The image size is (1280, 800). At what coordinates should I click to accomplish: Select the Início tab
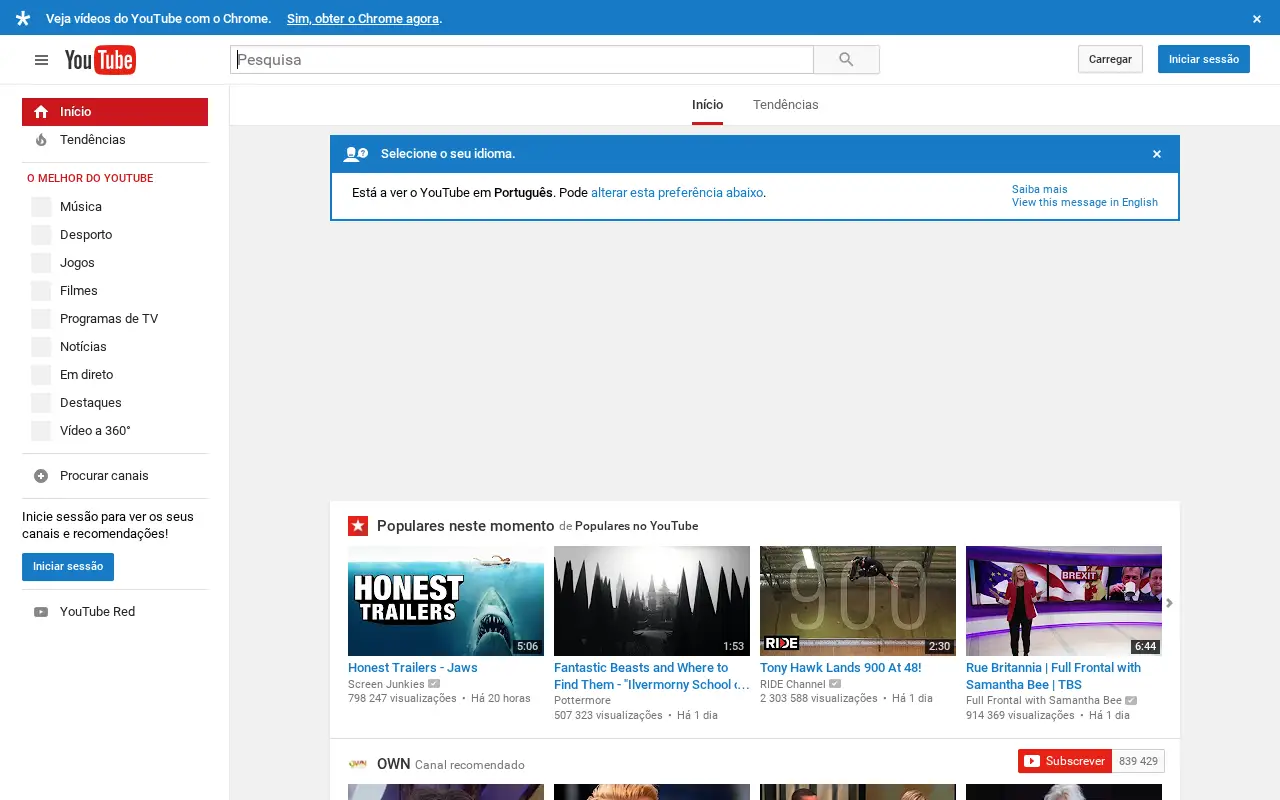707,105
